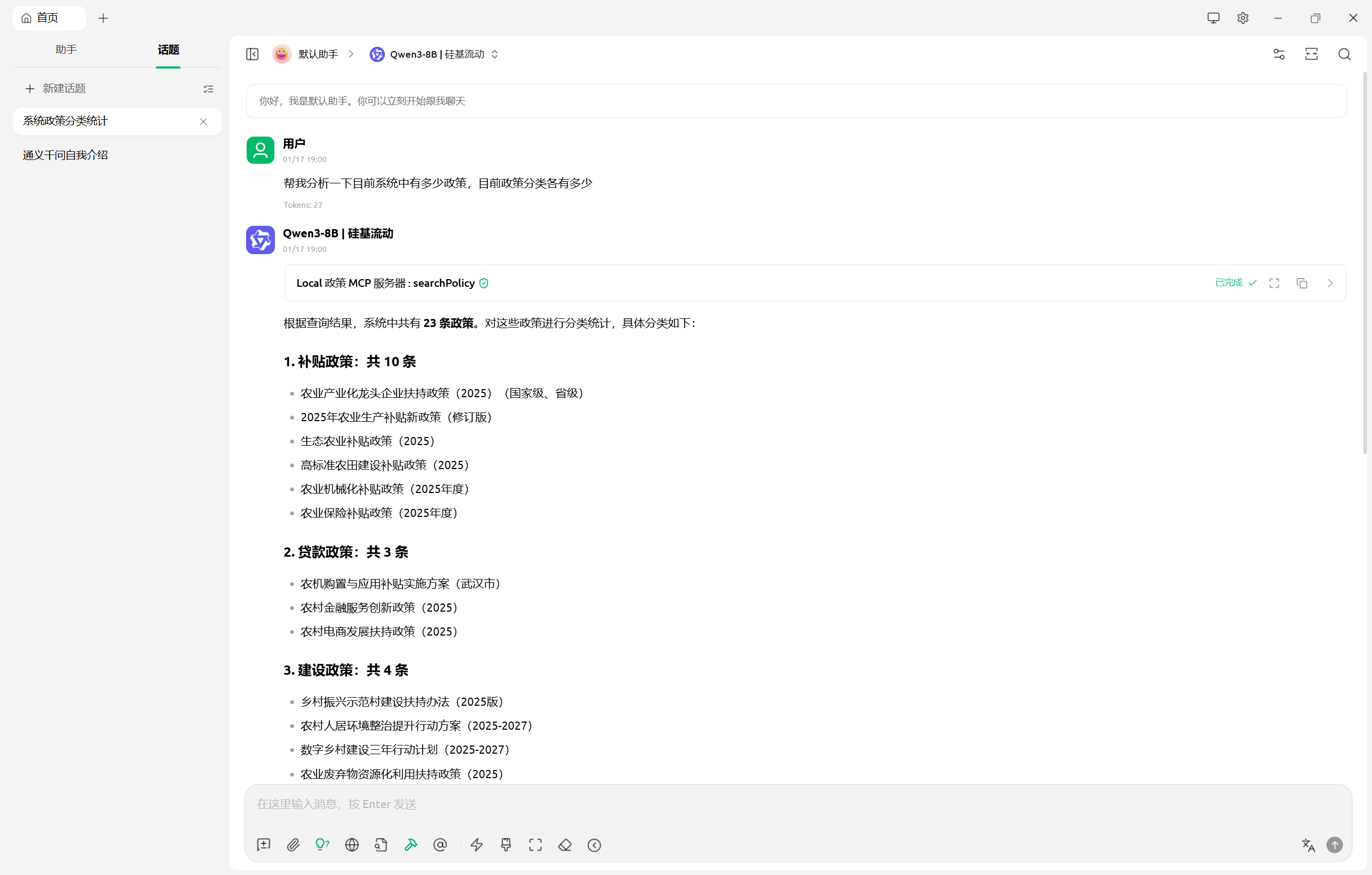Open the lightning quick phrases icon

(x=476, y=845)
